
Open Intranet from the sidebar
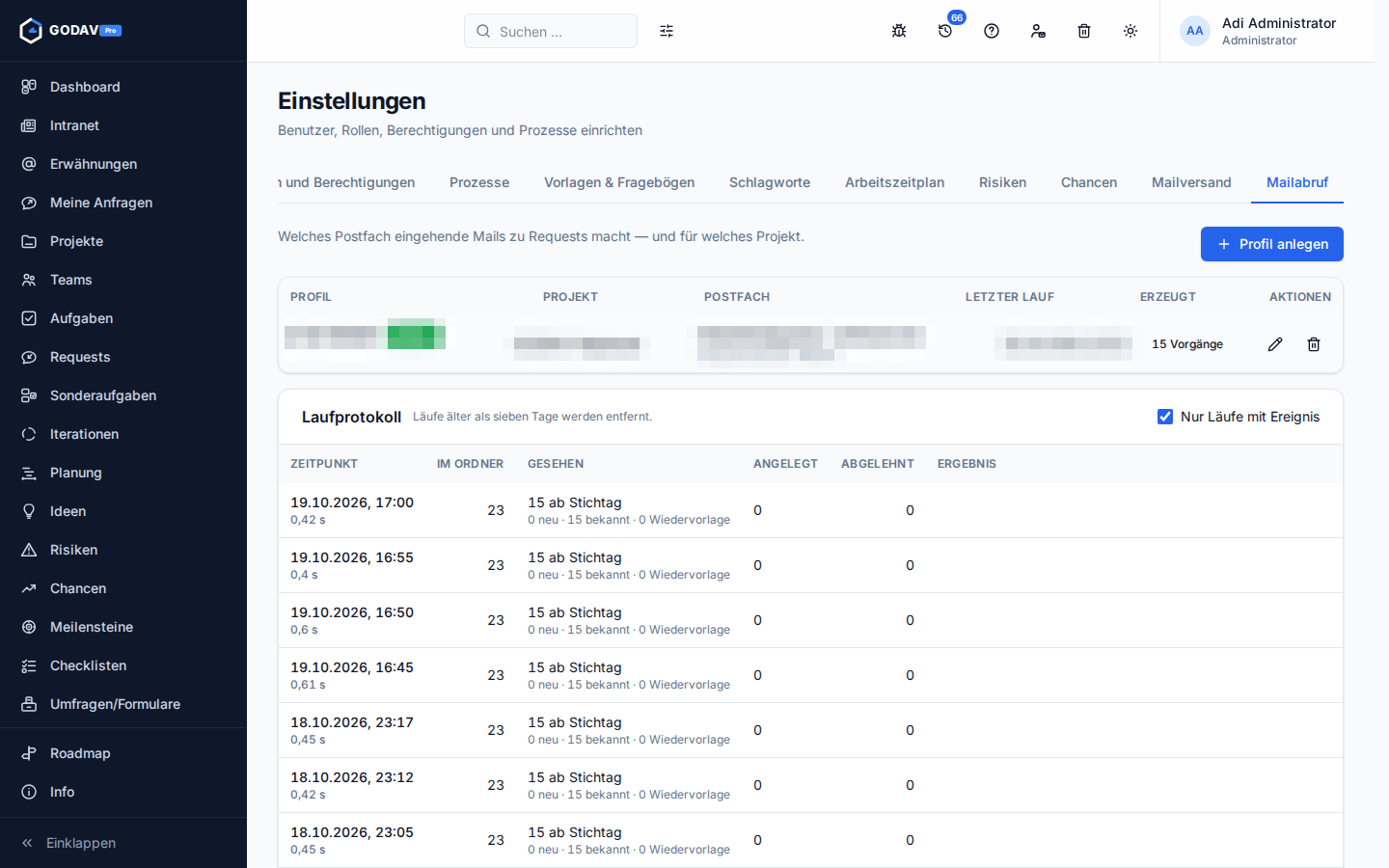123,125
